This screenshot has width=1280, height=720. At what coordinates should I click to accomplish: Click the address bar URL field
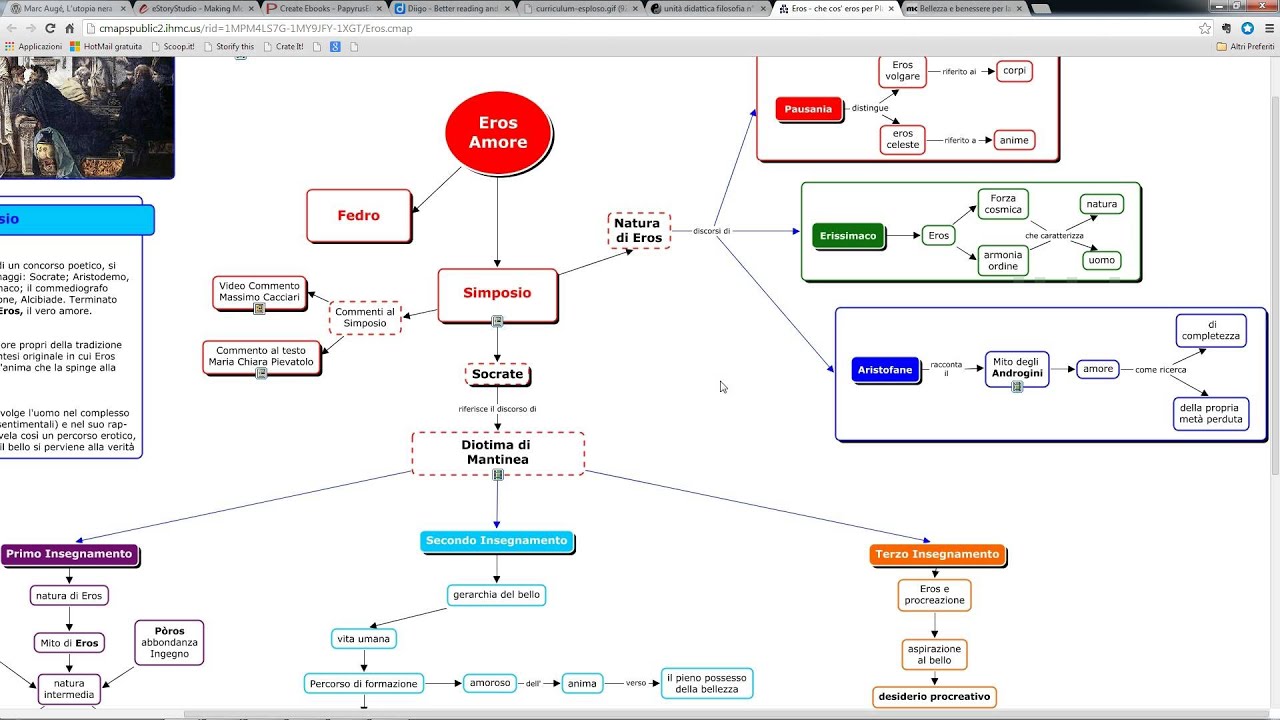(640, 28)
